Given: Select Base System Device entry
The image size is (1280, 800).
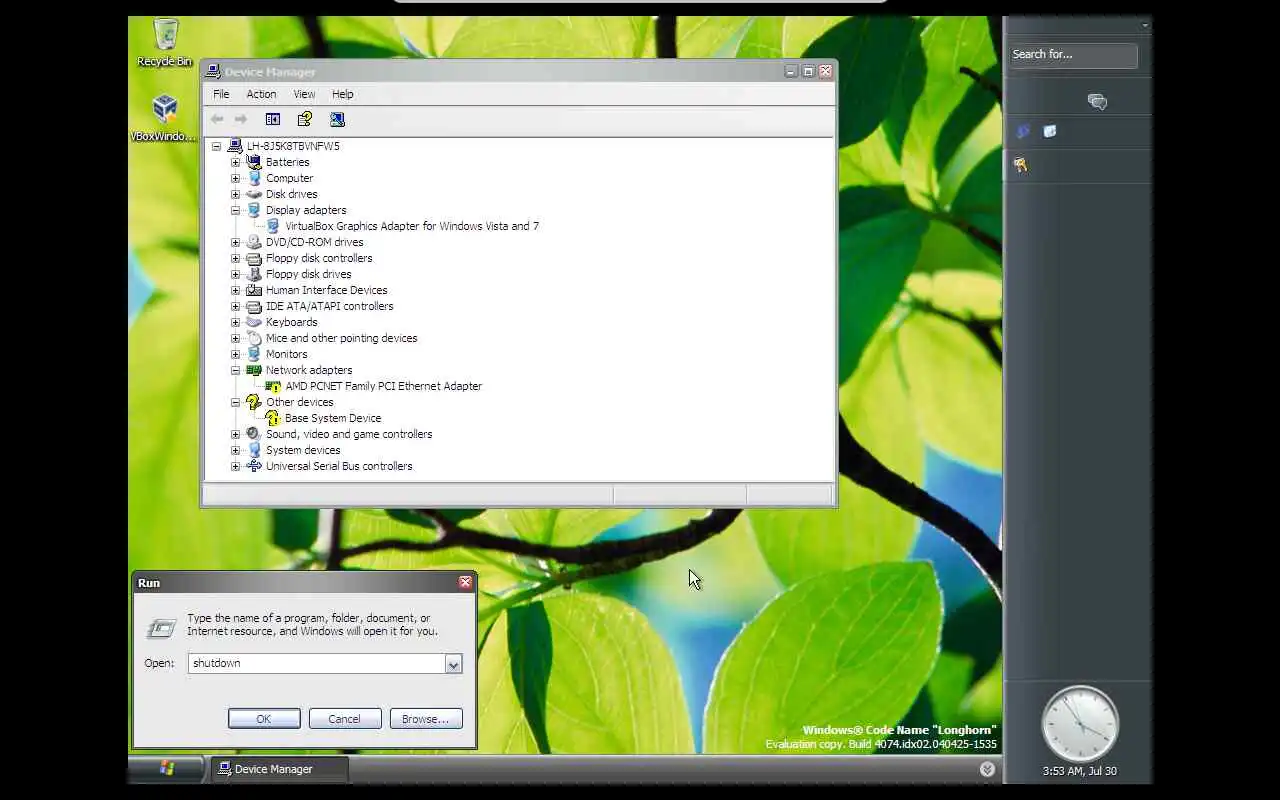Looking at the screenshot, I should pyautogui.click(x=333, y=418).
